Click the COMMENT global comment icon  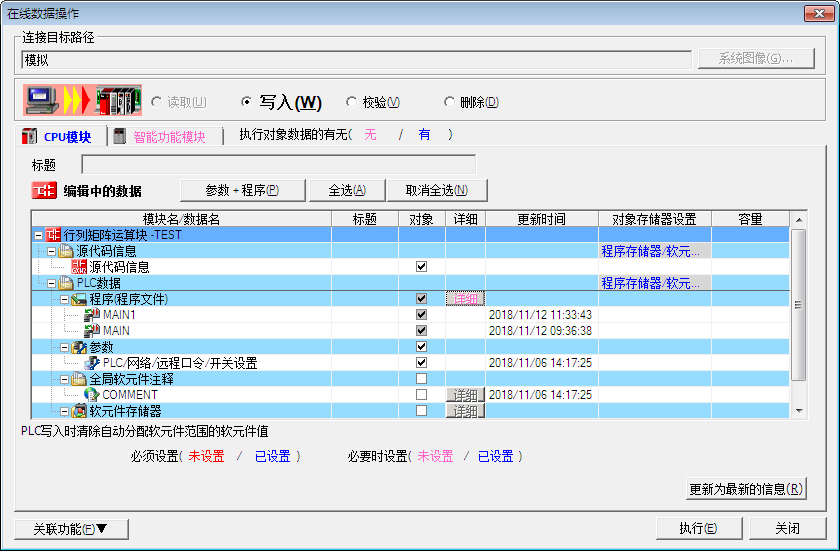(92, 395)
